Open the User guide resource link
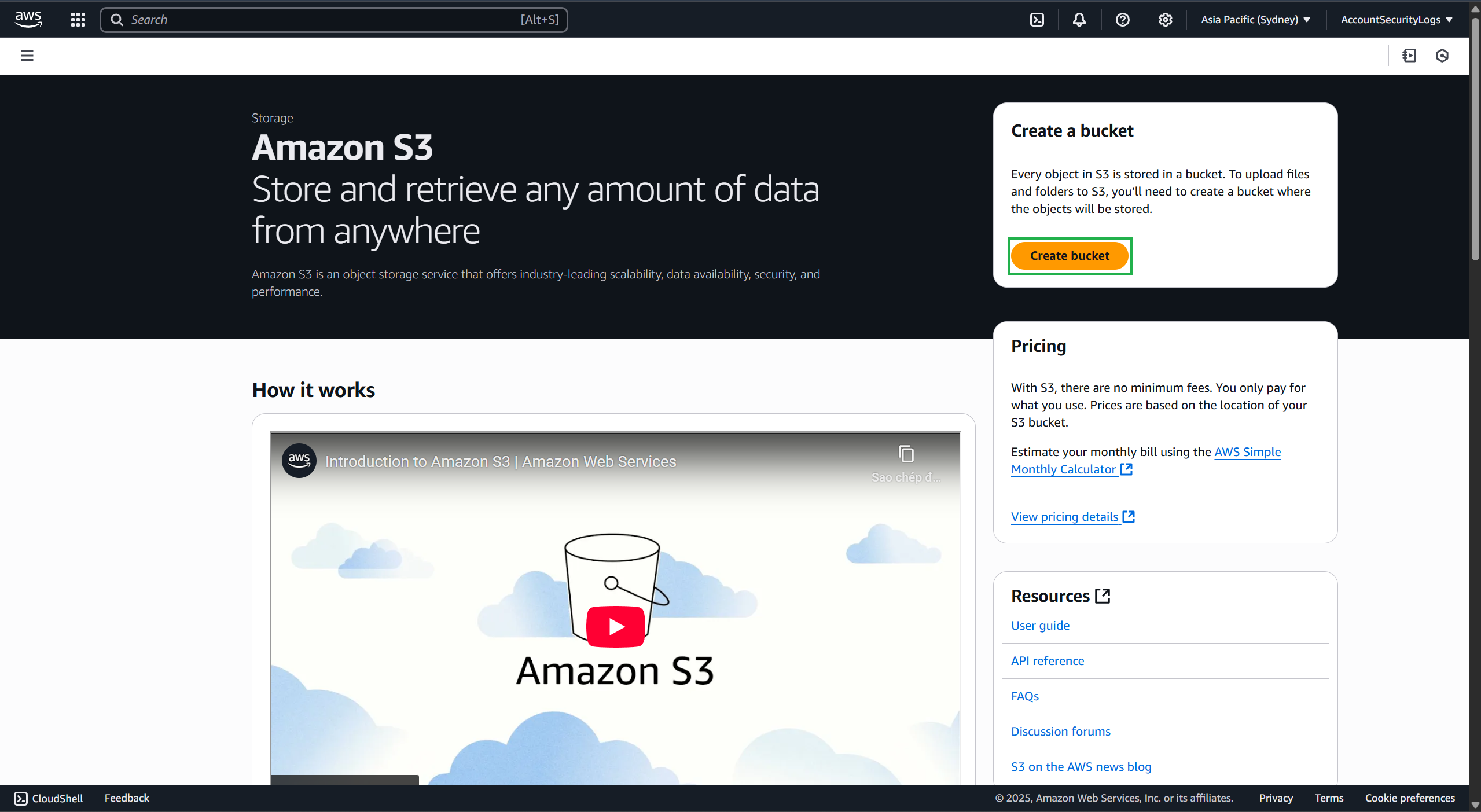1481x812 pixels. (x=1039, y=625)
